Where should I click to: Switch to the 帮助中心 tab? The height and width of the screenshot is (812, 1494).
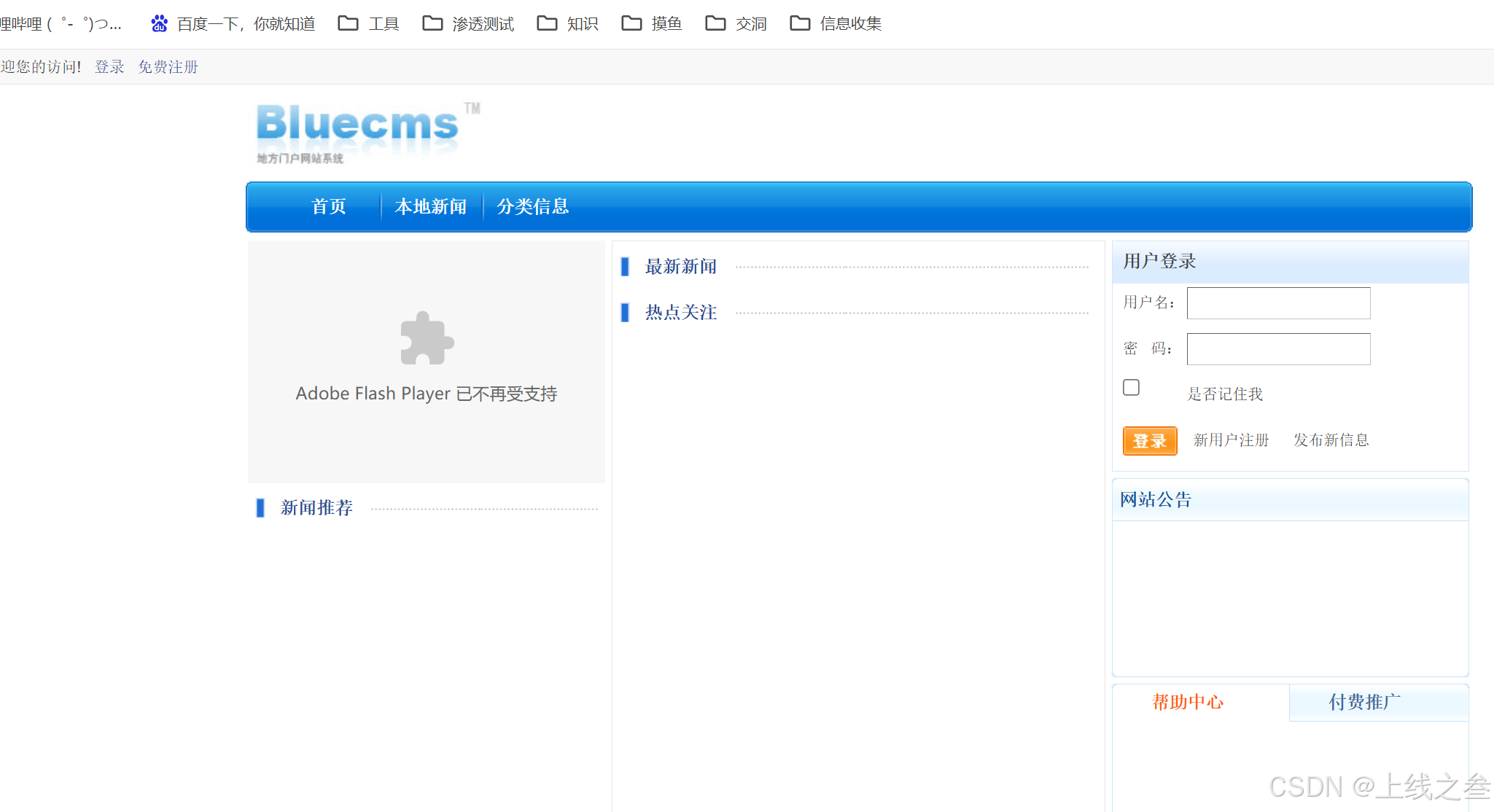click(1188, 702)
